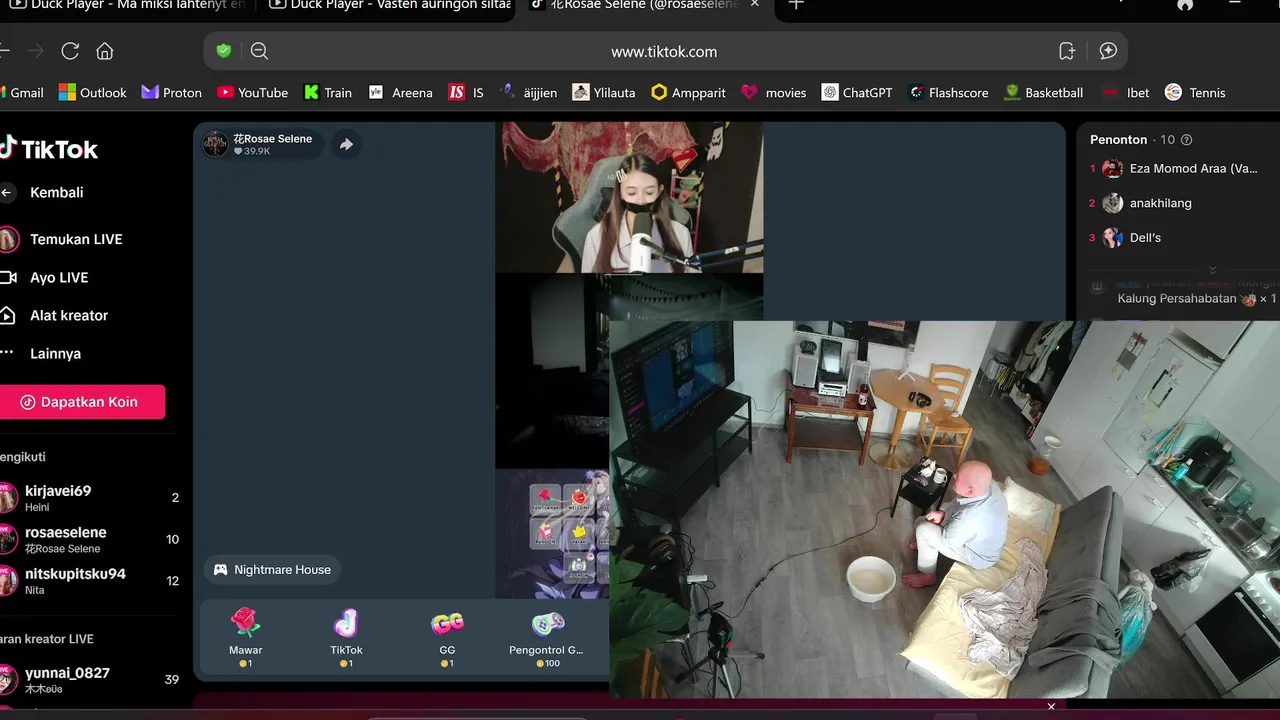Send the GG gift
This screenshot has height=720, width=1280.
click(x=447, y=637)
